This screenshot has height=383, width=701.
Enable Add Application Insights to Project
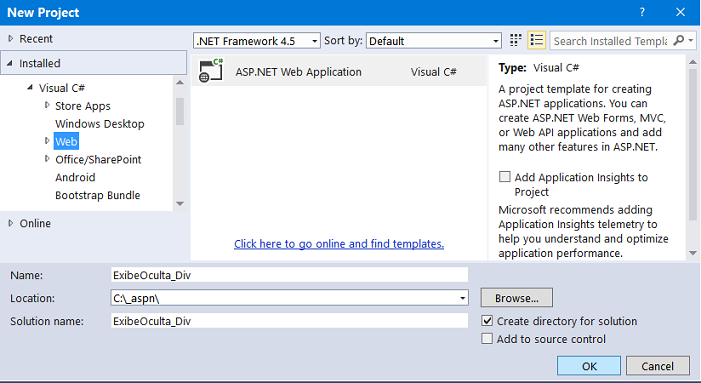(505, 177)
